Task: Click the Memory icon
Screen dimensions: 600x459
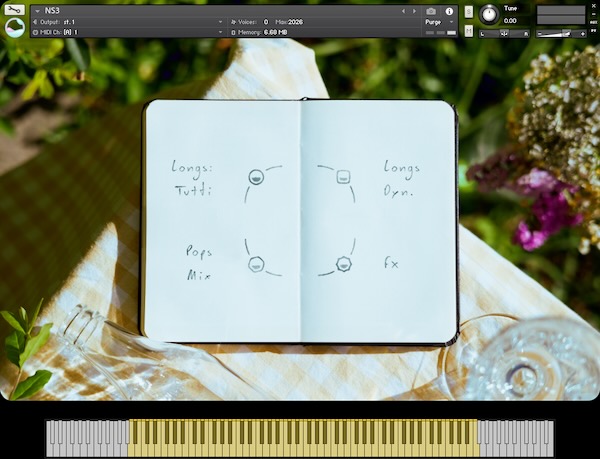Action: (233, 33)
